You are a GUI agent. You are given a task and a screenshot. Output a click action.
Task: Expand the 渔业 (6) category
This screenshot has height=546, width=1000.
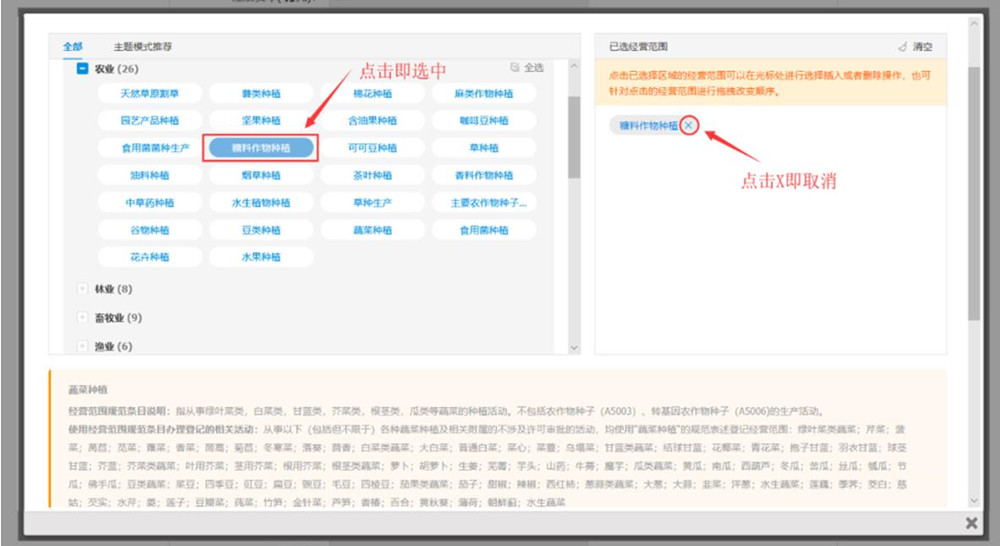point(83,346)
